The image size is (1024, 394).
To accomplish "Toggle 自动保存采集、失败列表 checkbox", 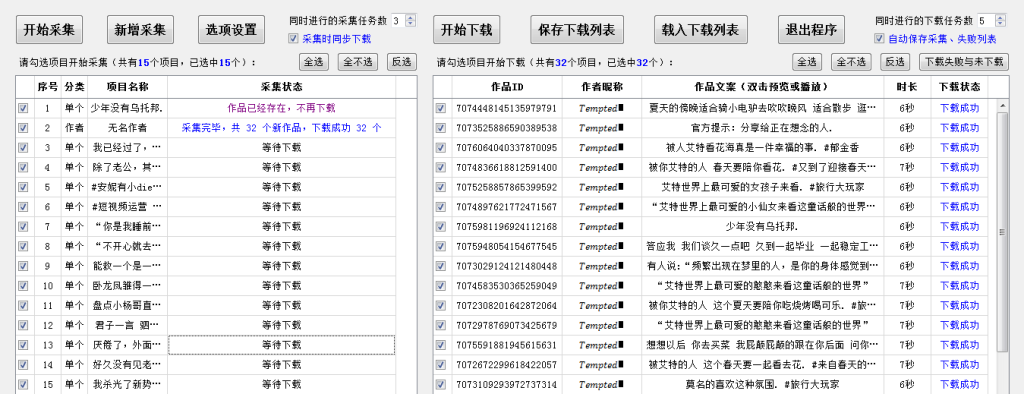I will tap(879, 39).
